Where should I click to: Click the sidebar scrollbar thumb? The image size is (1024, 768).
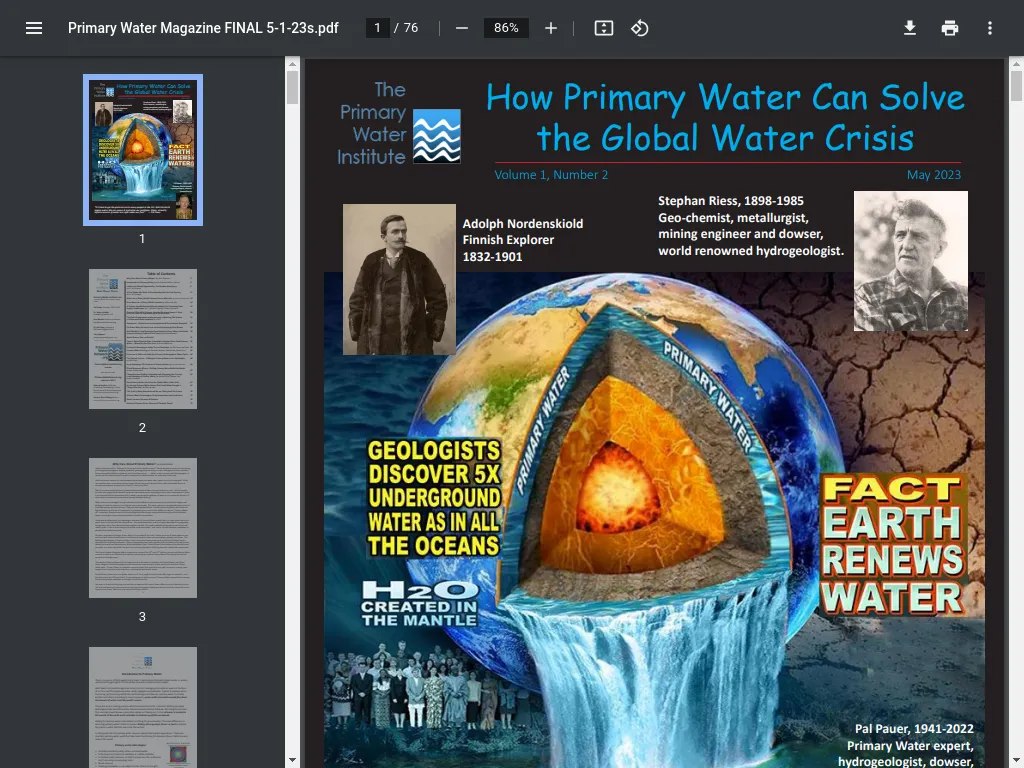pos(293,88)
